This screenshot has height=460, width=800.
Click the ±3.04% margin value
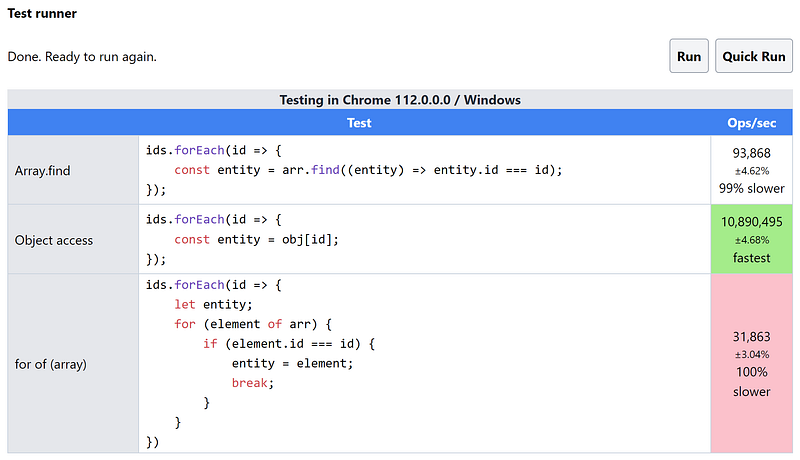click(x=752, y=354)
